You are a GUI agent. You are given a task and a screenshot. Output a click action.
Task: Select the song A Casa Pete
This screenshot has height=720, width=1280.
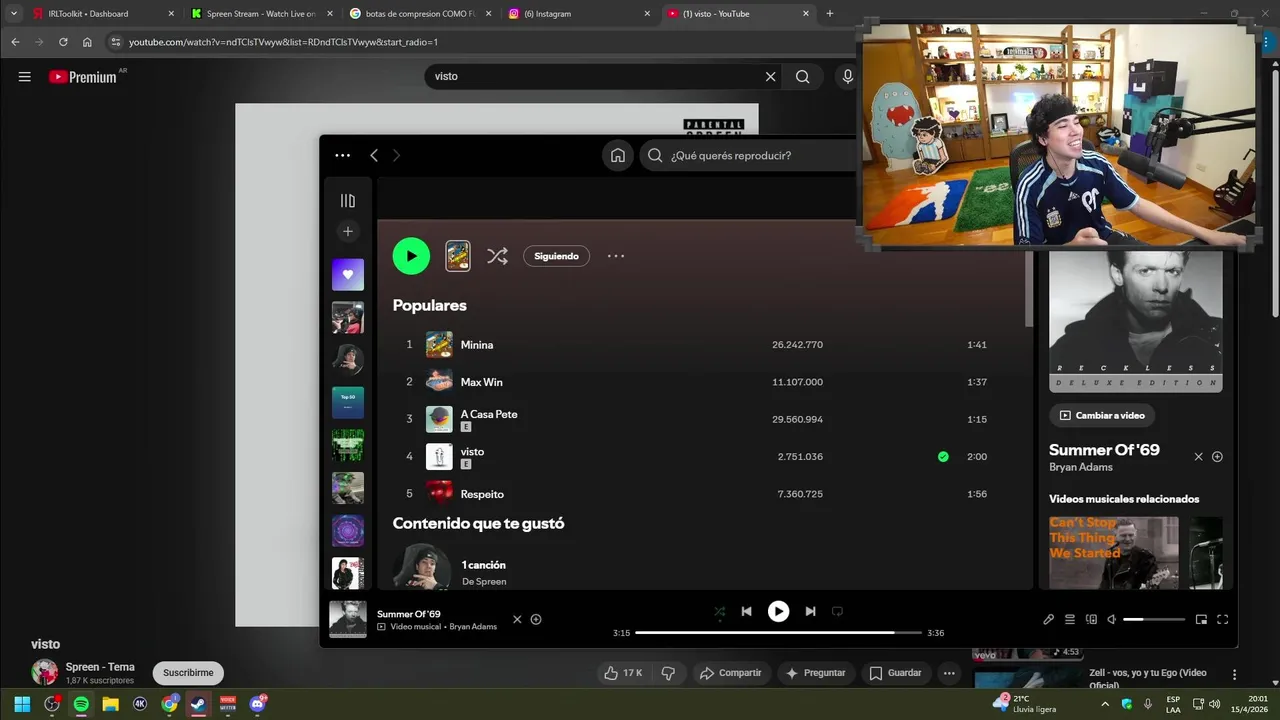coord(489,414)
